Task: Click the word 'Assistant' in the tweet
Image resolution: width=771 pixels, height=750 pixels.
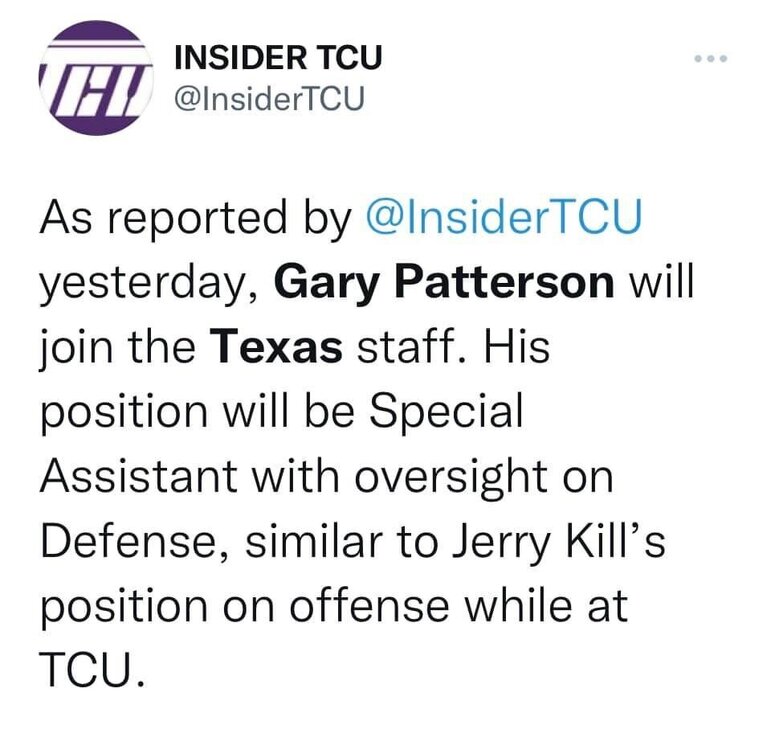Action: point(142,477)
